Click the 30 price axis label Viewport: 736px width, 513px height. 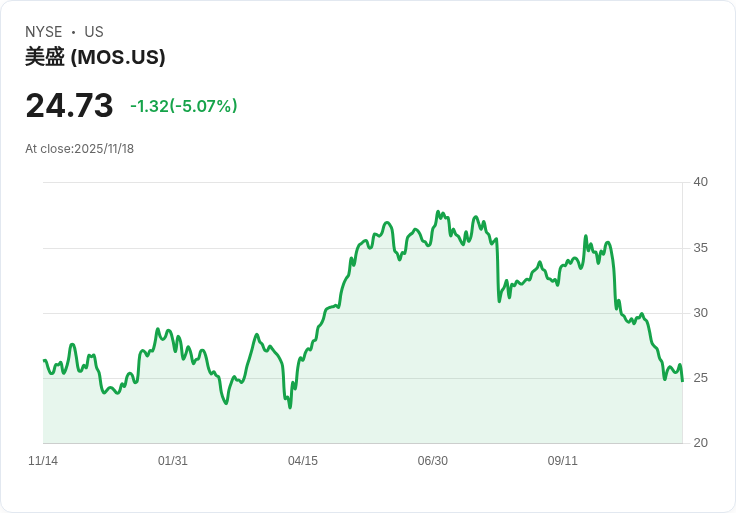(x=700, y=313)
